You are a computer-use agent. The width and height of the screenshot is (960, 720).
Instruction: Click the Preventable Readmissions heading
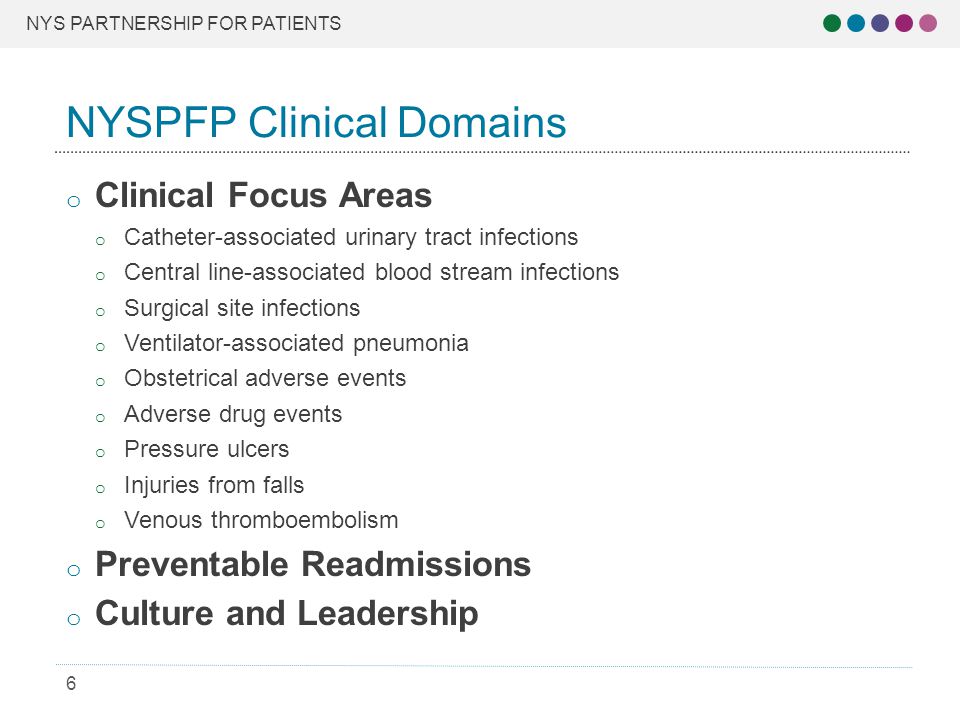pyautogui.click(x=313, y=564)
